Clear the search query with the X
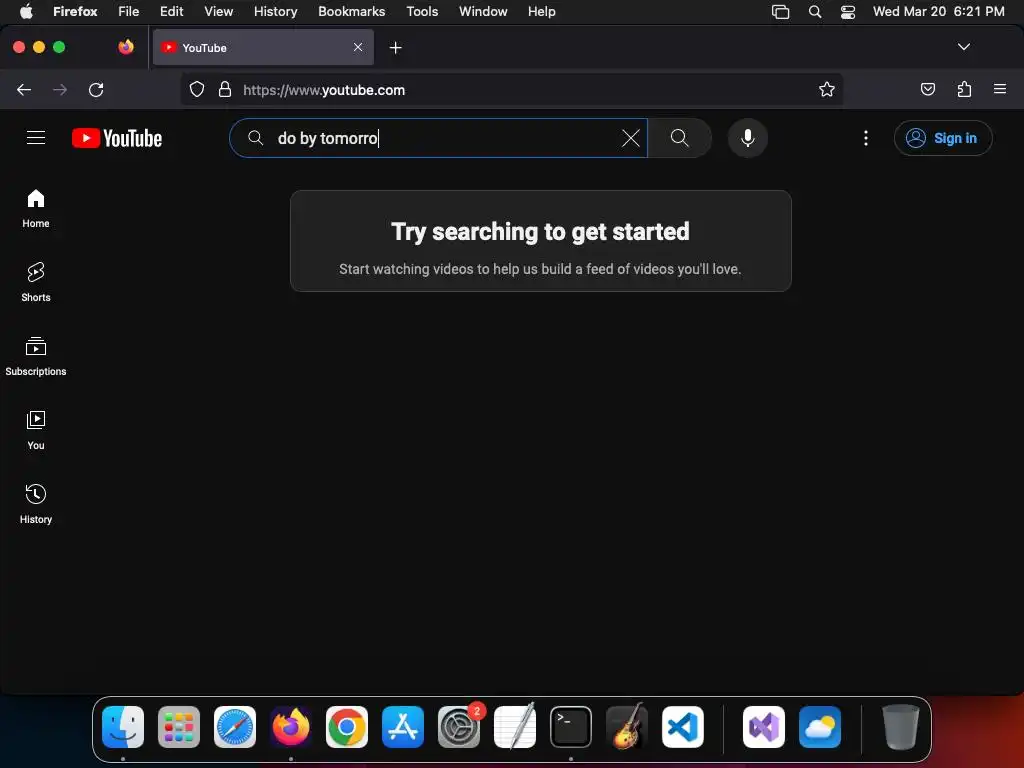 [630, 138]
